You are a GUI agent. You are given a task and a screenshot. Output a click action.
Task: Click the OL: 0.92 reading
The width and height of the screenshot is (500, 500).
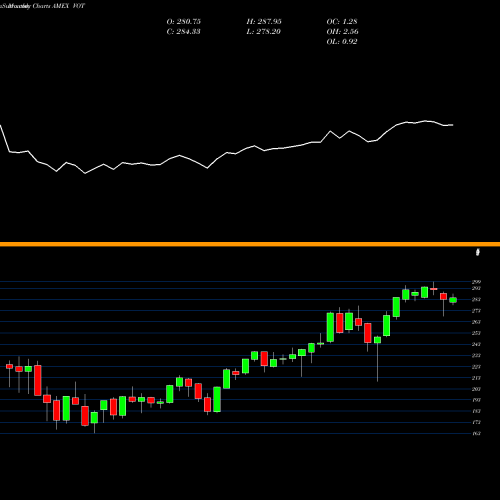pyautogui.click(x=342, y=42)
